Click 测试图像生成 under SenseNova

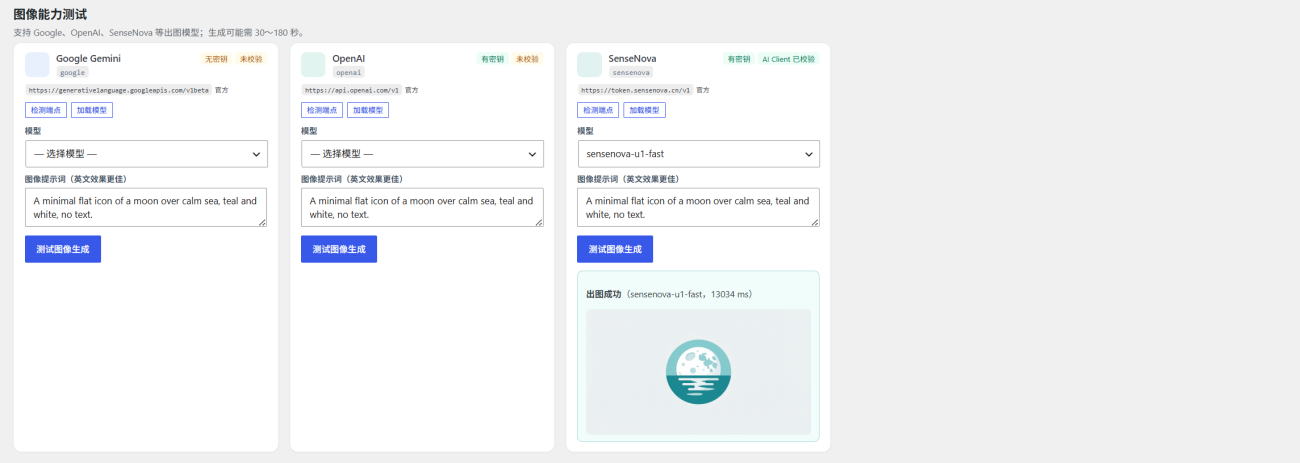(x=615, y=249)
